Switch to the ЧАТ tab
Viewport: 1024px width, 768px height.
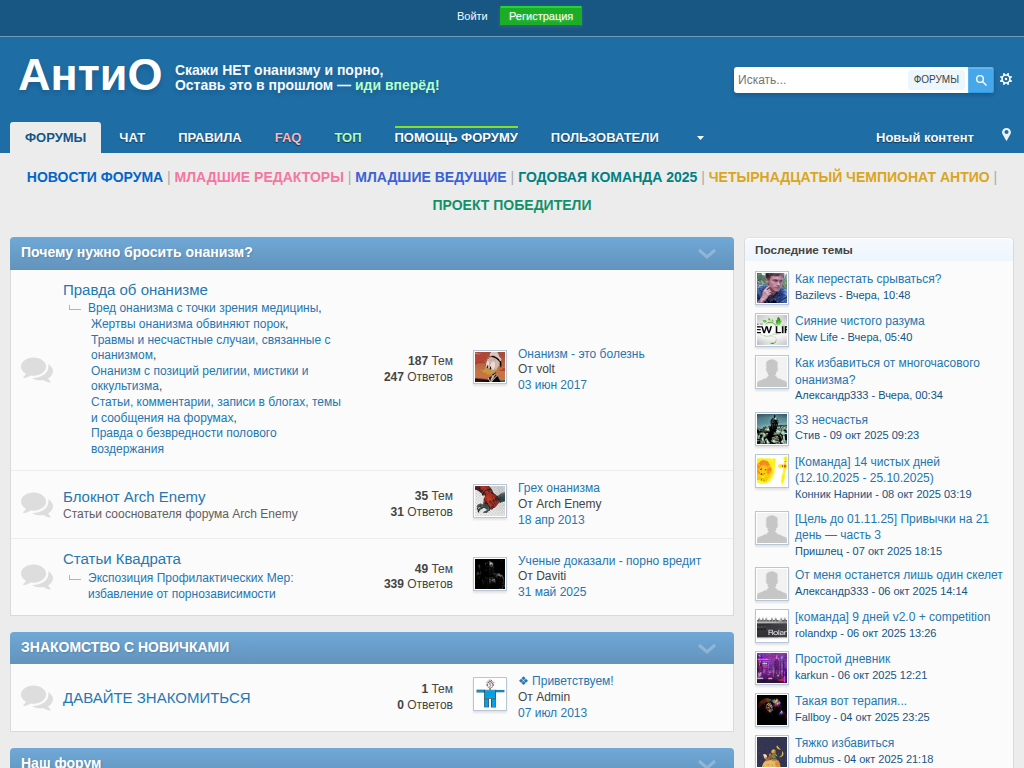[132, 138]
